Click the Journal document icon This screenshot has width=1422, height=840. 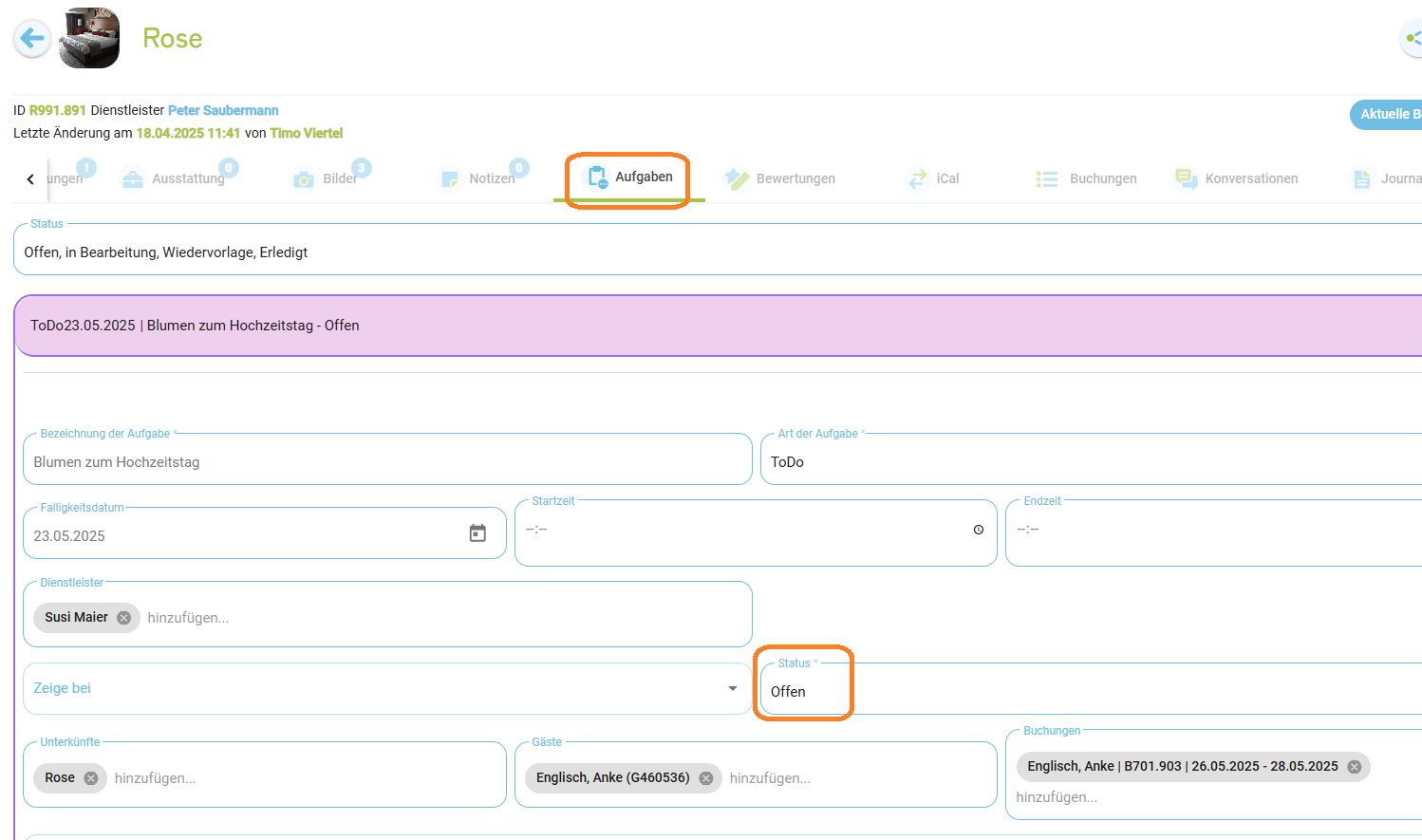tap(1362, 178)
